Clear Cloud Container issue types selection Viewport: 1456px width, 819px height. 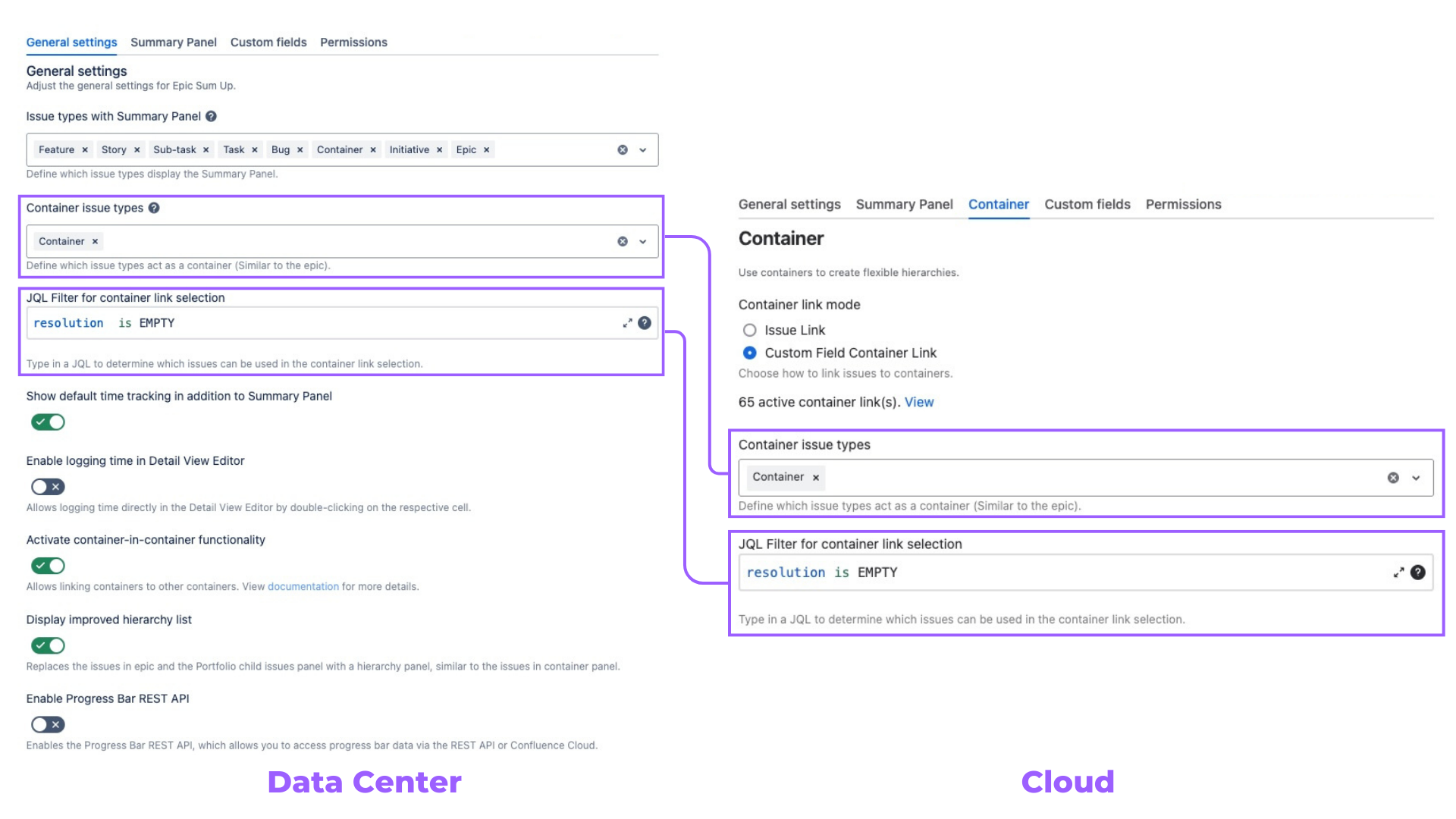click(1393, 478)
